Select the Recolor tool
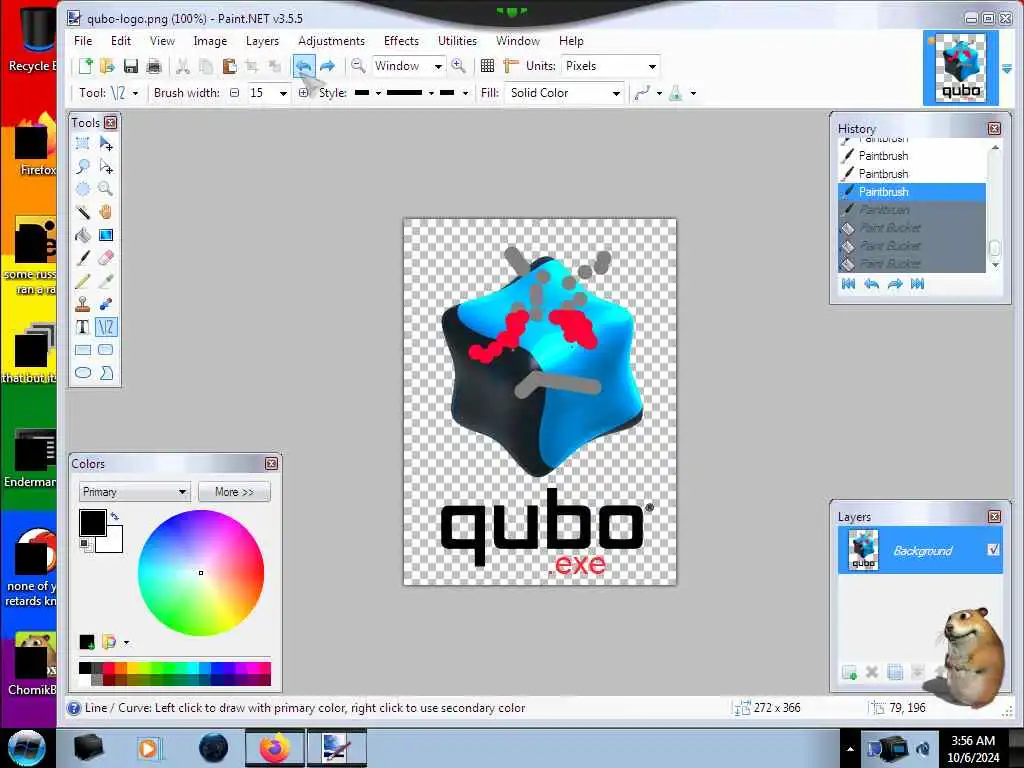Viewport: 1024px width, 768px height. [x=105, y=304]
